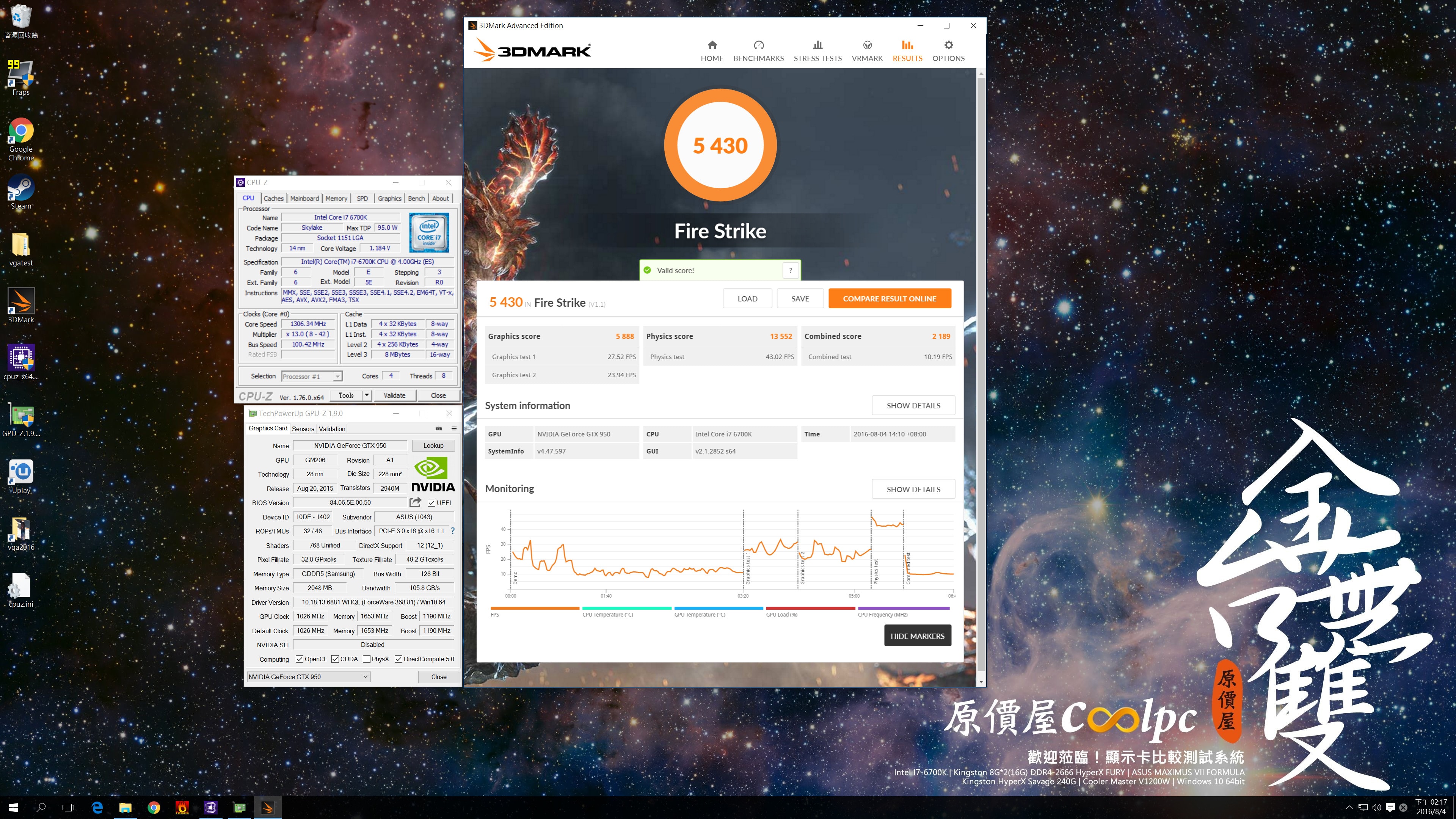Click the CPU Temperature legend bar
This screenshot has width=1456, height=819.
tap(626, 608)
